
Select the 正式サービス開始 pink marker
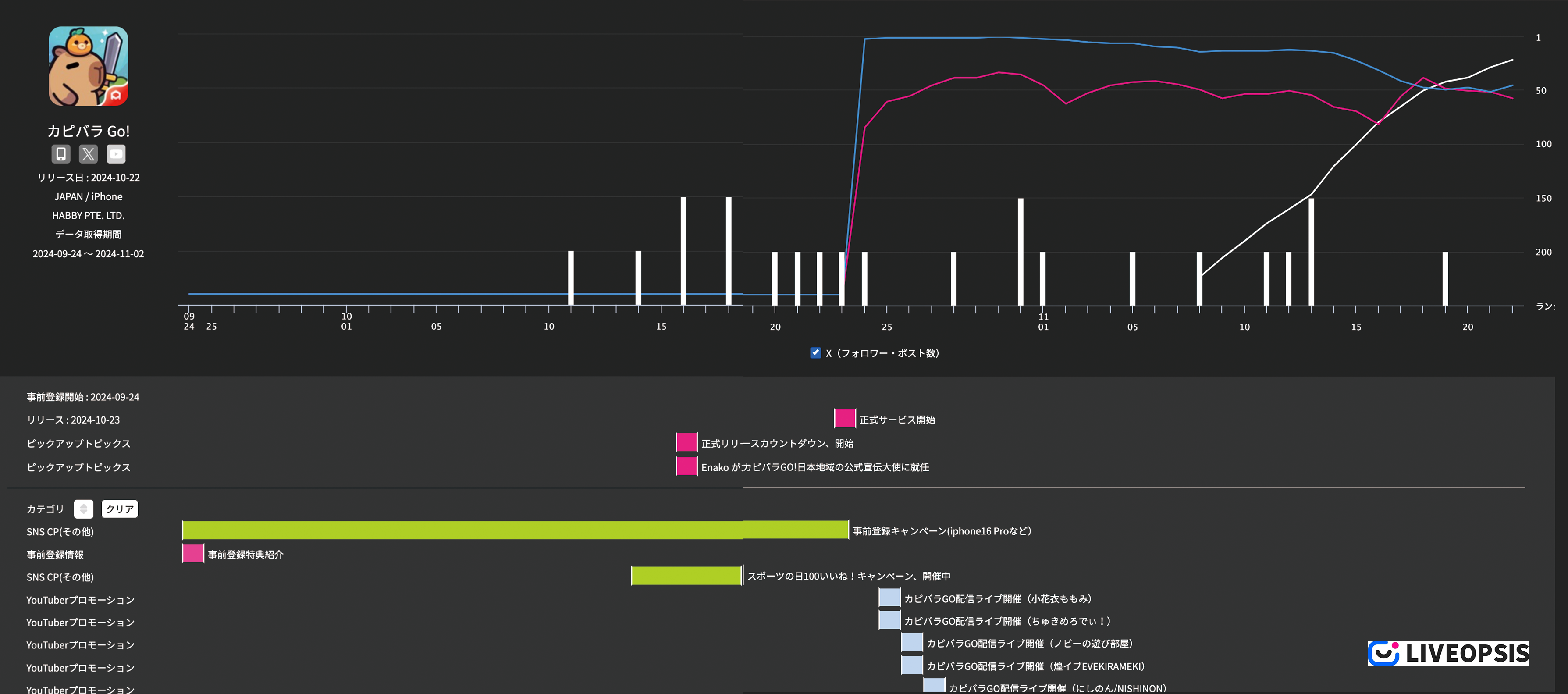pos(844,419)
